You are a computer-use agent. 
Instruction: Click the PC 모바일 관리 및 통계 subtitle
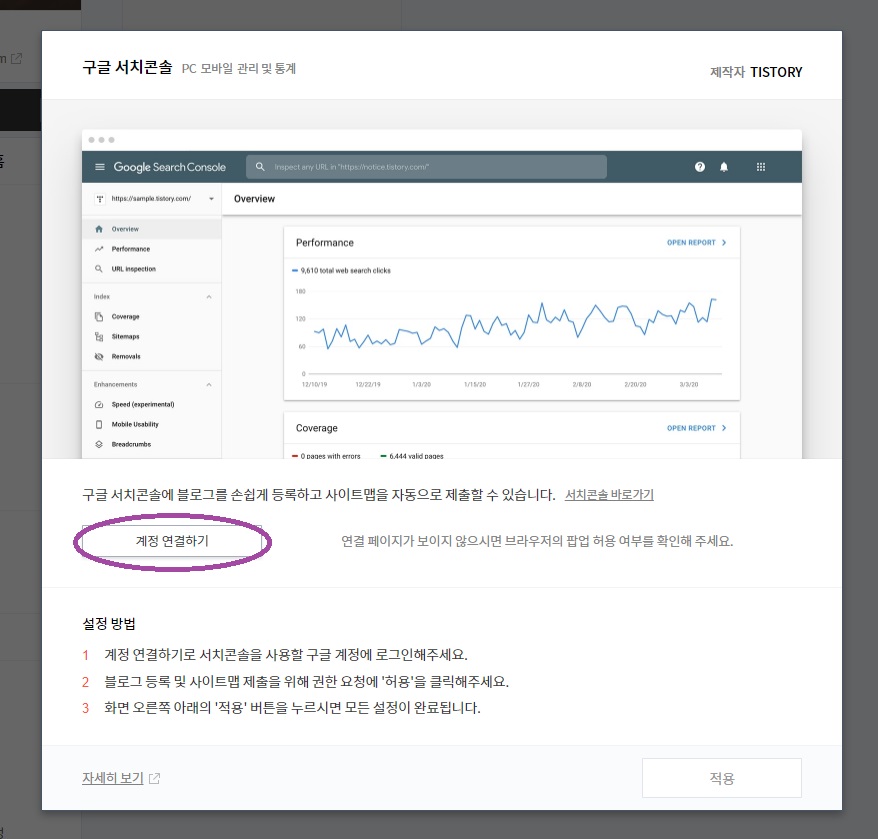coord(239,68)
